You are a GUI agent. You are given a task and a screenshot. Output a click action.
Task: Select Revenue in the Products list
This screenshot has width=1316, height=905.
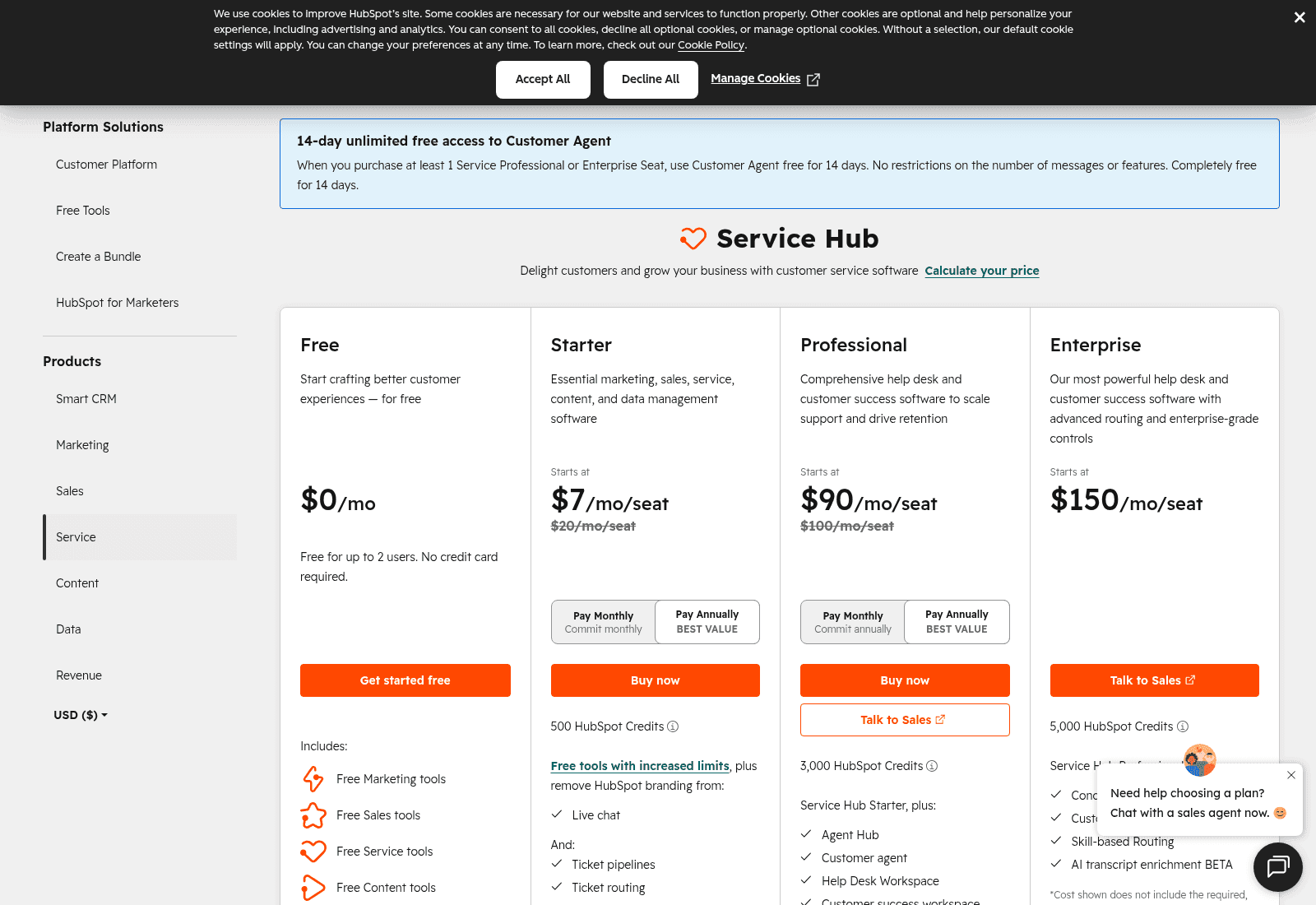[79, 675]
